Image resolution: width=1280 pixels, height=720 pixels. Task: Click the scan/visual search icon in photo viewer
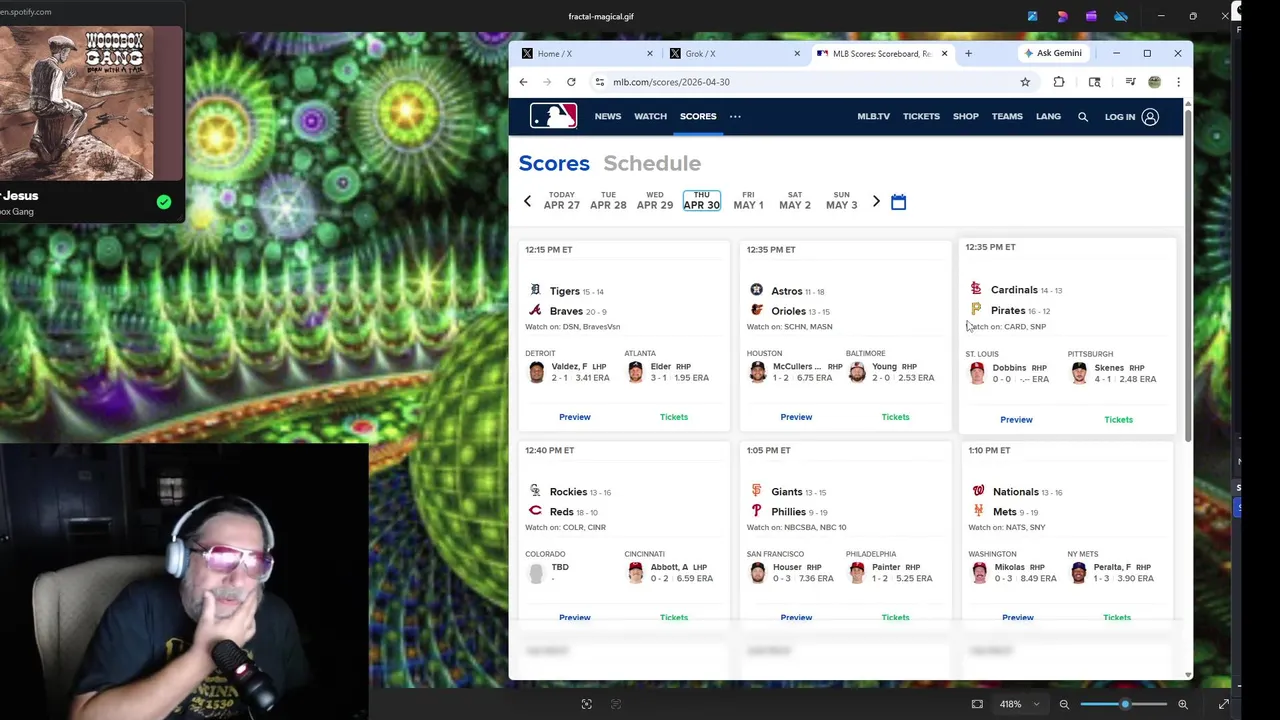tap(587, 704)
